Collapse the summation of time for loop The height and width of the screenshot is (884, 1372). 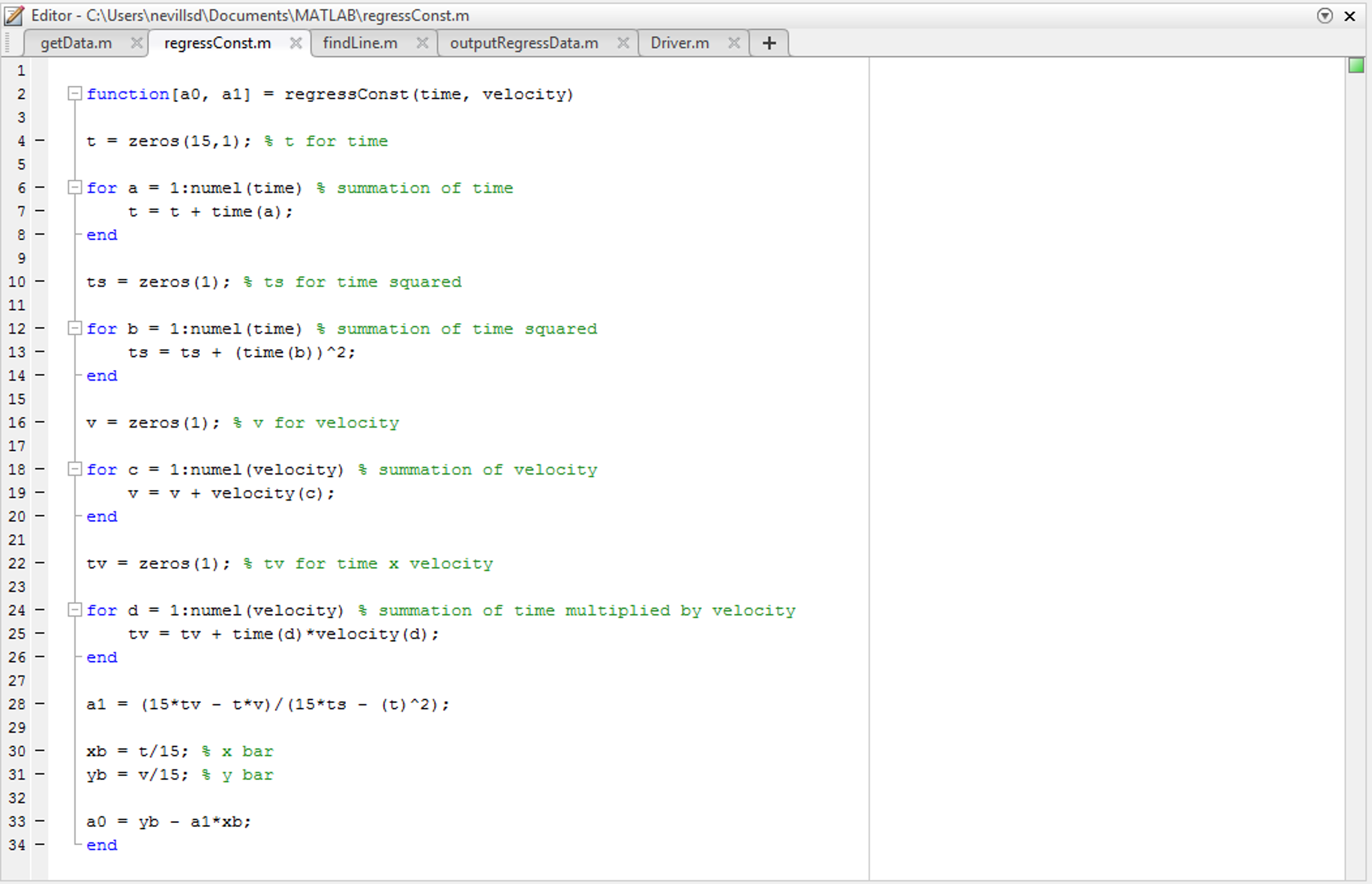click(x=74, y=188)
